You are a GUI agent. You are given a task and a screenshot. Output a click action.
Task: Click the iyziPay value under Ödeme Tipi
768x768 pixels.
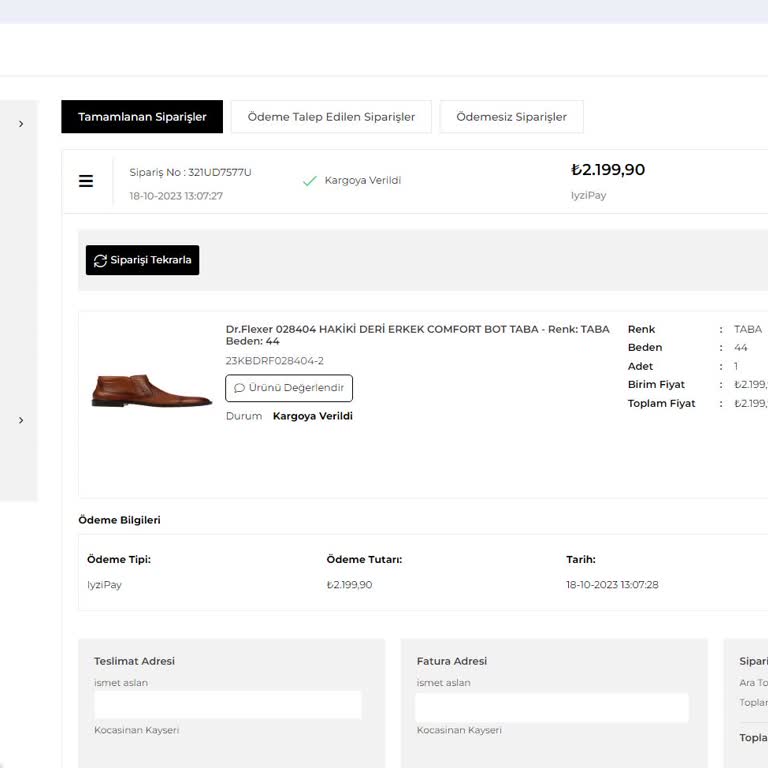point(104,585)
